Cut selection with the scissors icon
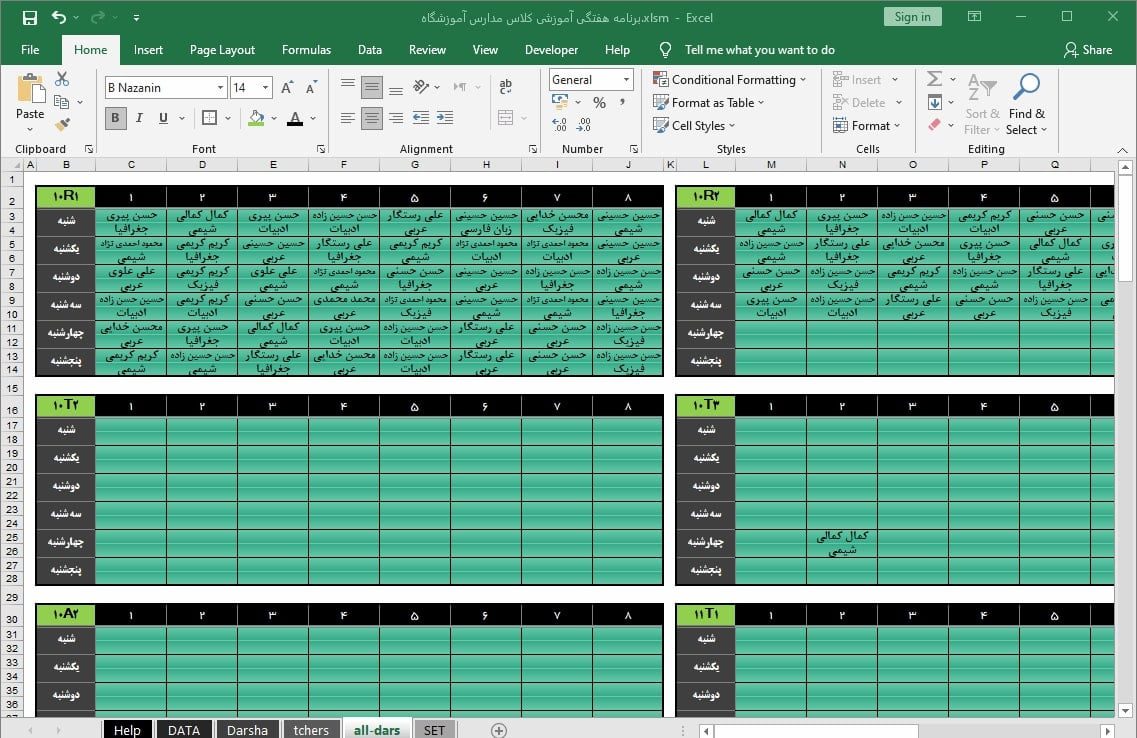 tap(62, 79)
